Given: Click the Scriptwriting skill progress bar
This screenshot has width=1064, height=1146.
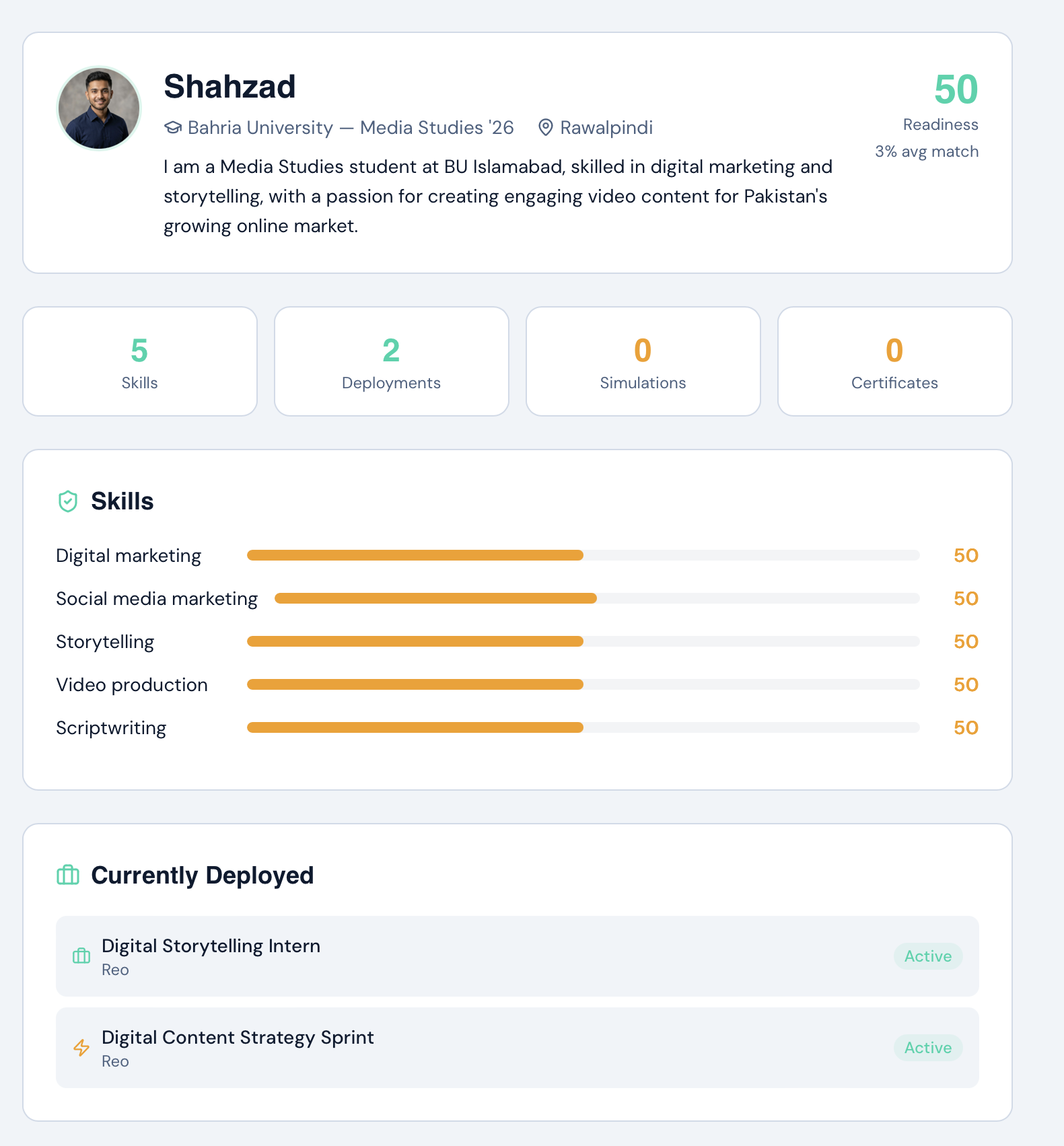Looking at the screenshot, I should point(583,727).
